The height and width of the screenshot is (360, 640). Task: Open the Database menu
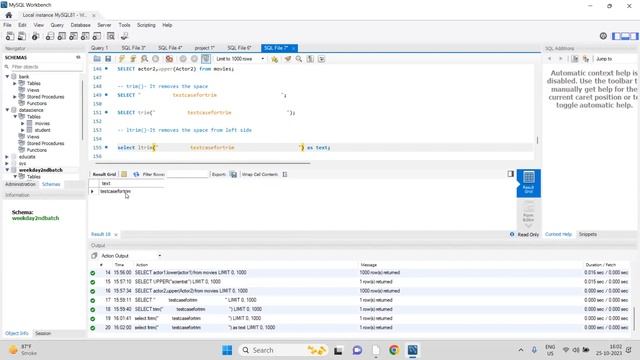(80, 25)
